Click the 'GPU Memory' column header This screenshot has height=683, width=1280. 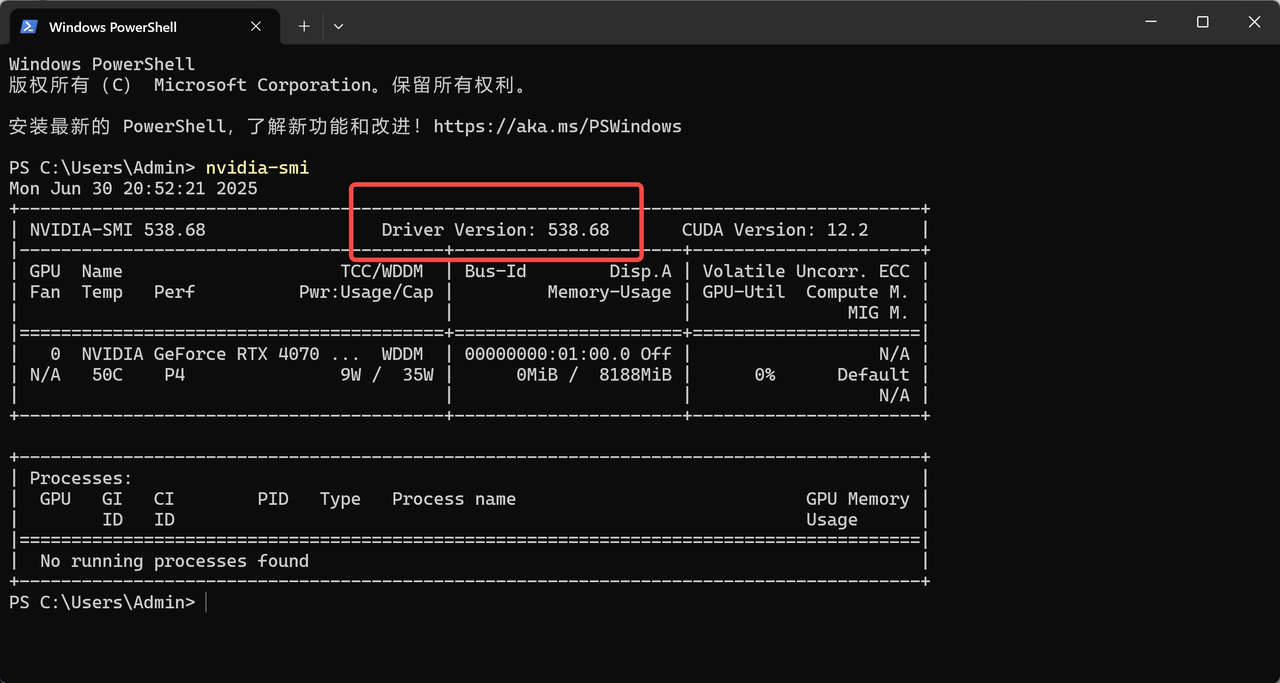click(x=858, y=499)
